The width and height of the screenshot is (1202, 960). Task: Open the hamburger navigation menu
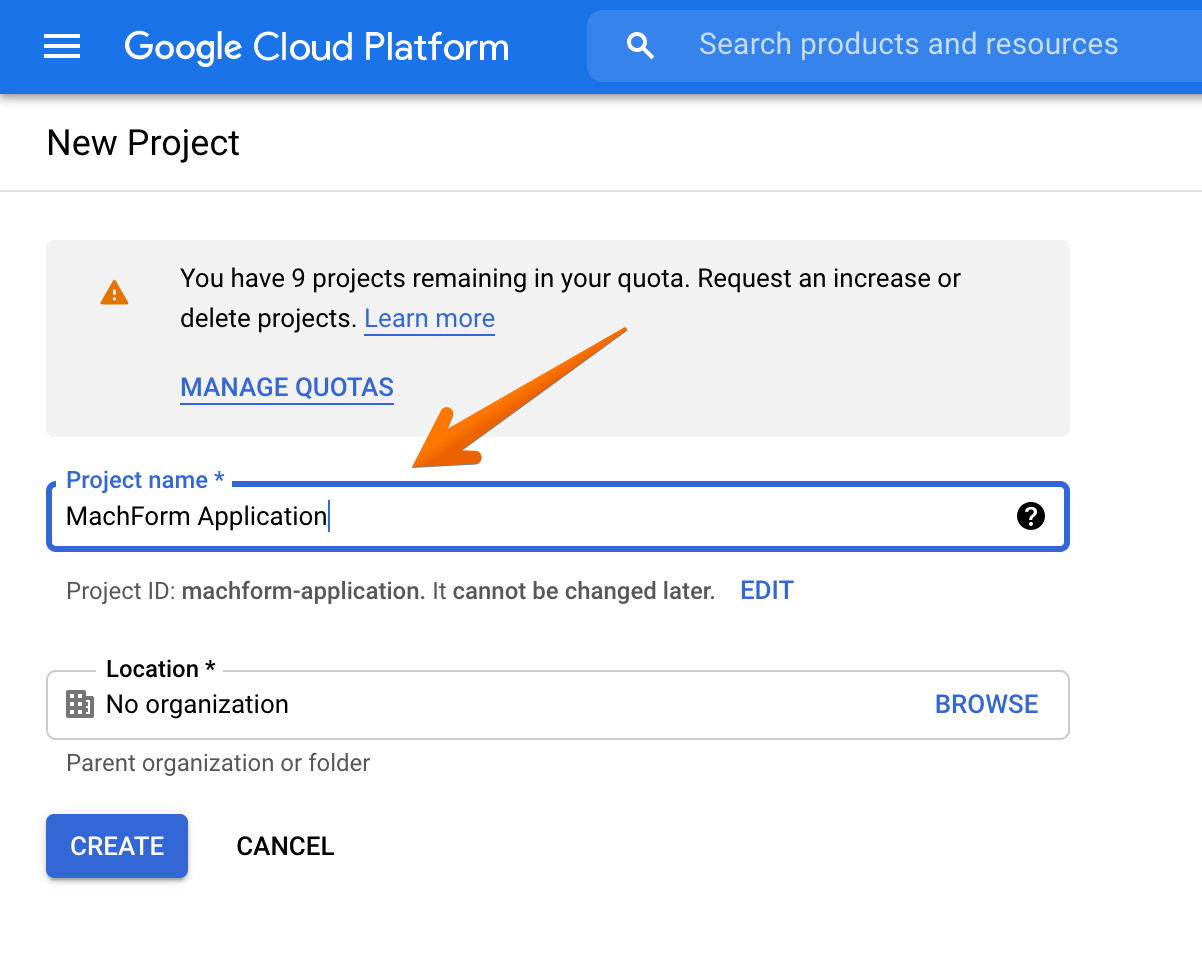point(62,46)
